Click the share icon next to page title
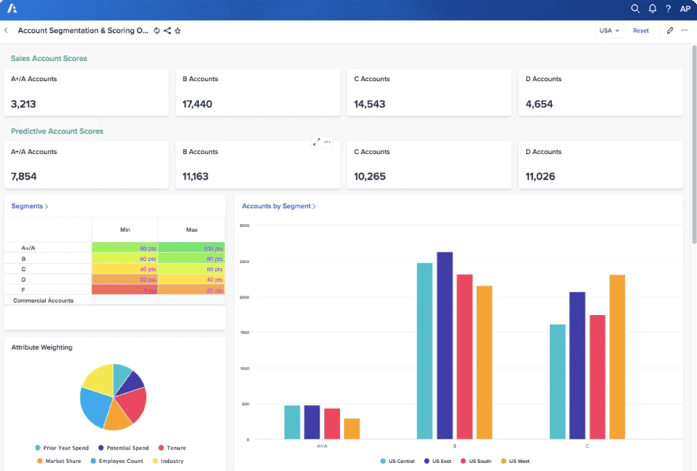 pyautogui.click(x=167, y=31)
